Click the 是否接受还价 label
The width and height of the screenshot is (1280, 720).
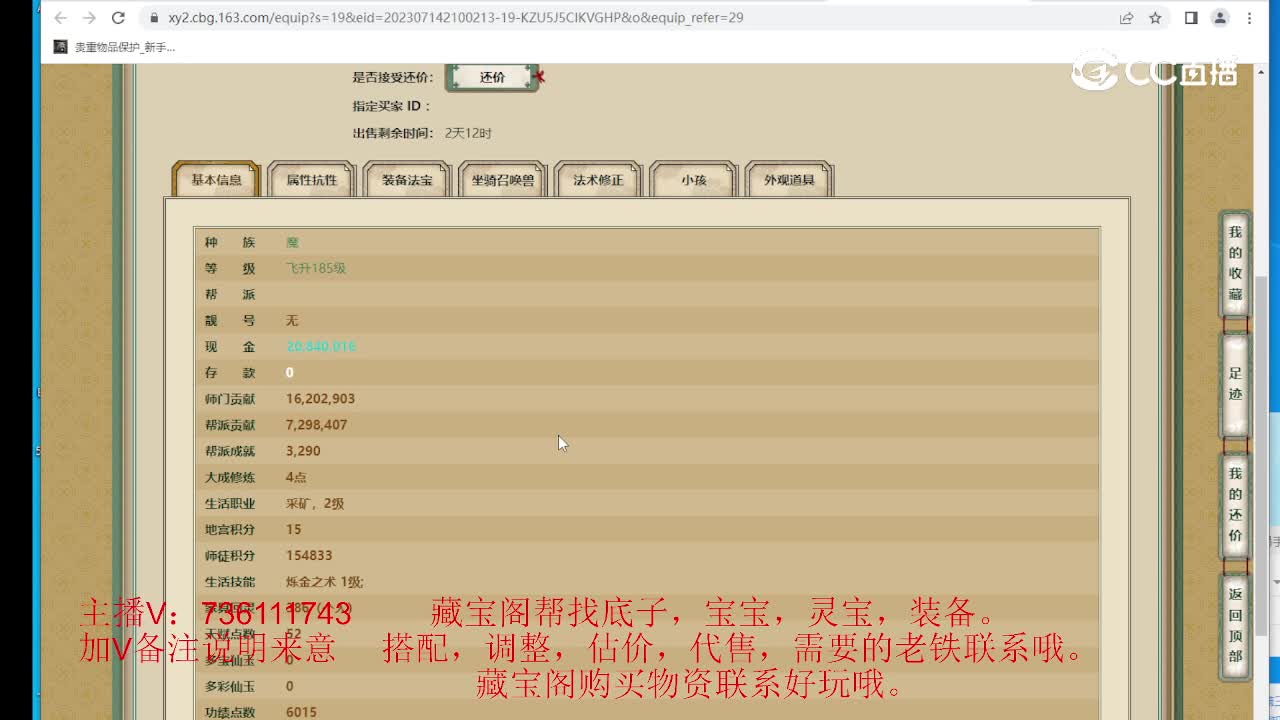393,77
